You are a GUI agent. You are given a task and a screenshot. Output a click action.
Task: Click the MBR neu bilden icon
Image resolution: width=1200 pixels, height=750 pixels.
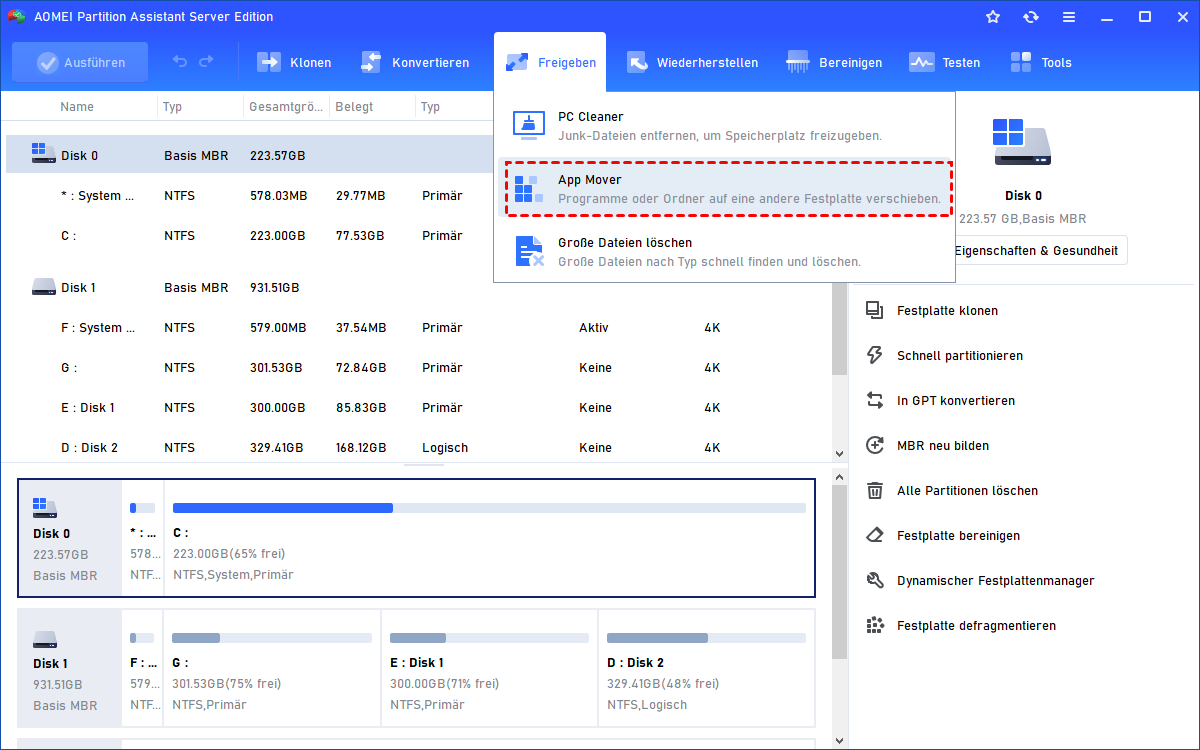(x=875, y=446)
